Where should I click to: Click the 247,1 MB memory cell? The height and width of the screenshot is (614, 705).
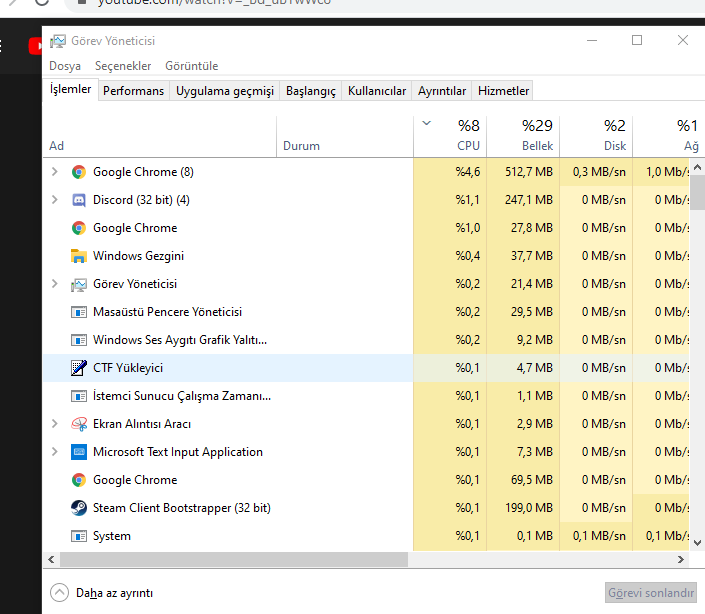coord(523,200)
